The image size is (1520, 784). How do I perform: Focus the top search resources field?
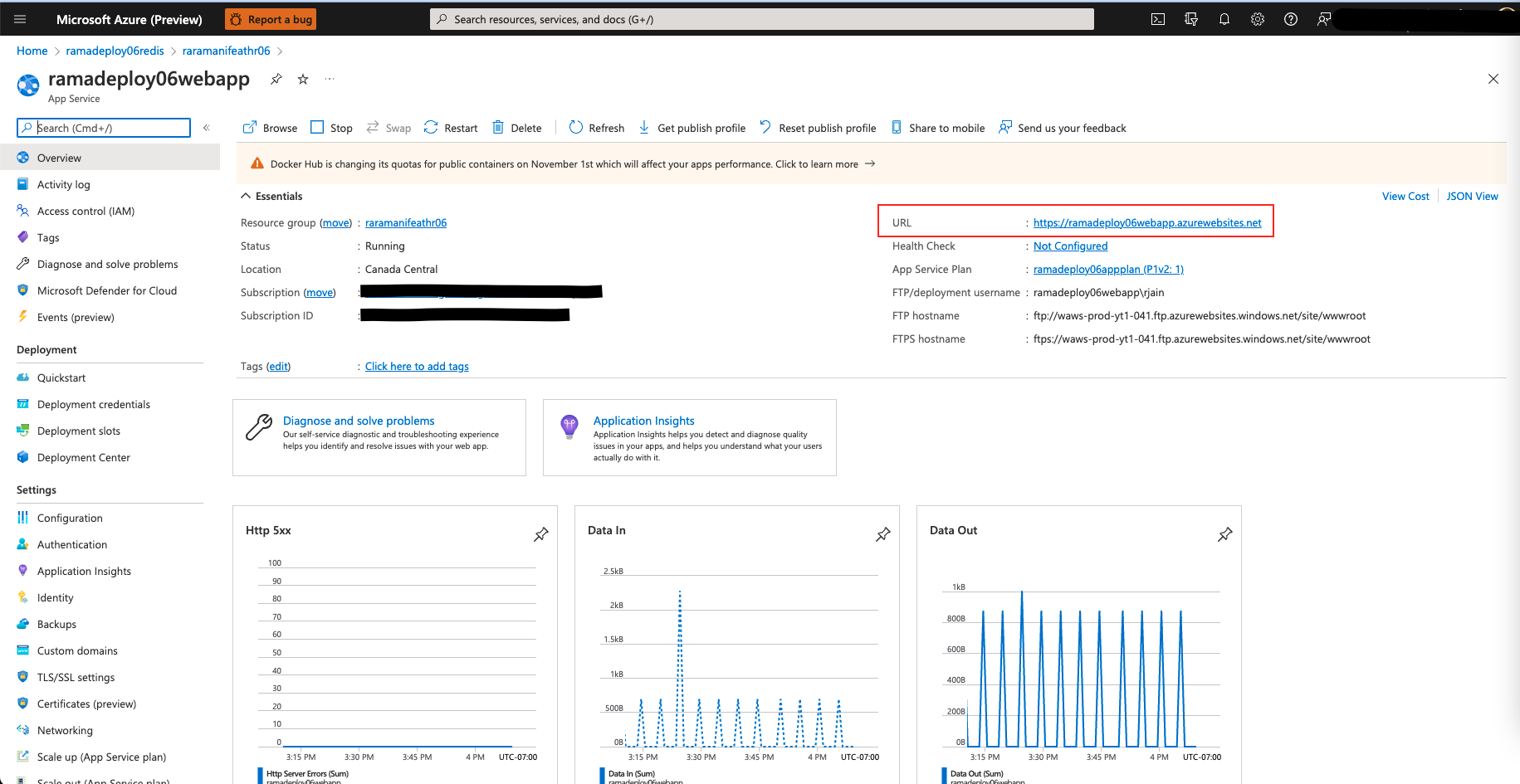[762, 19]
